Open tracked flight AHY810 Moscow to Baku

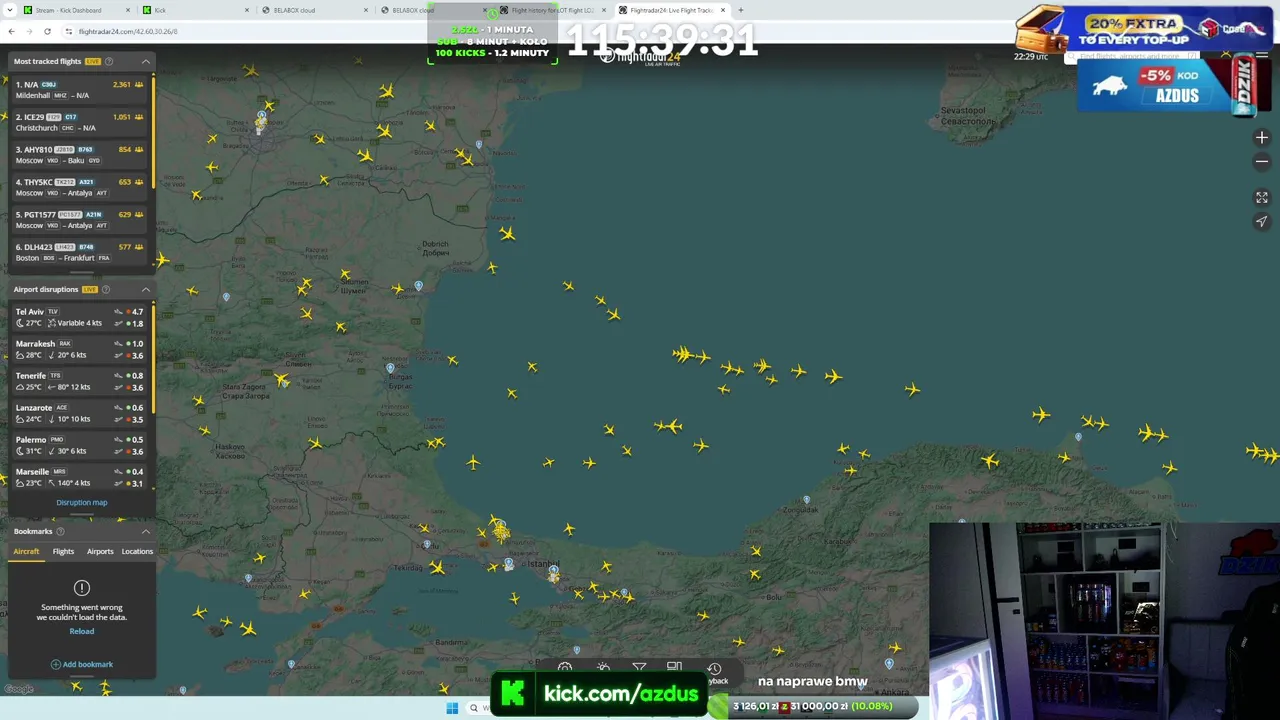pos(80,155)
